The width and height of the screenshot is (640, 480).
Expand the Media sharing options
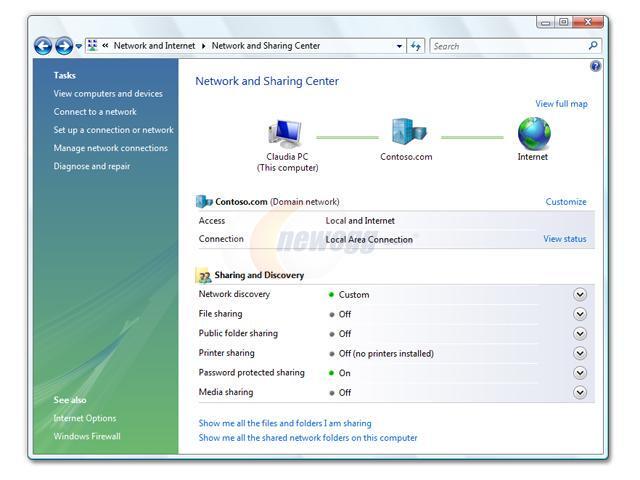(580, 392)
